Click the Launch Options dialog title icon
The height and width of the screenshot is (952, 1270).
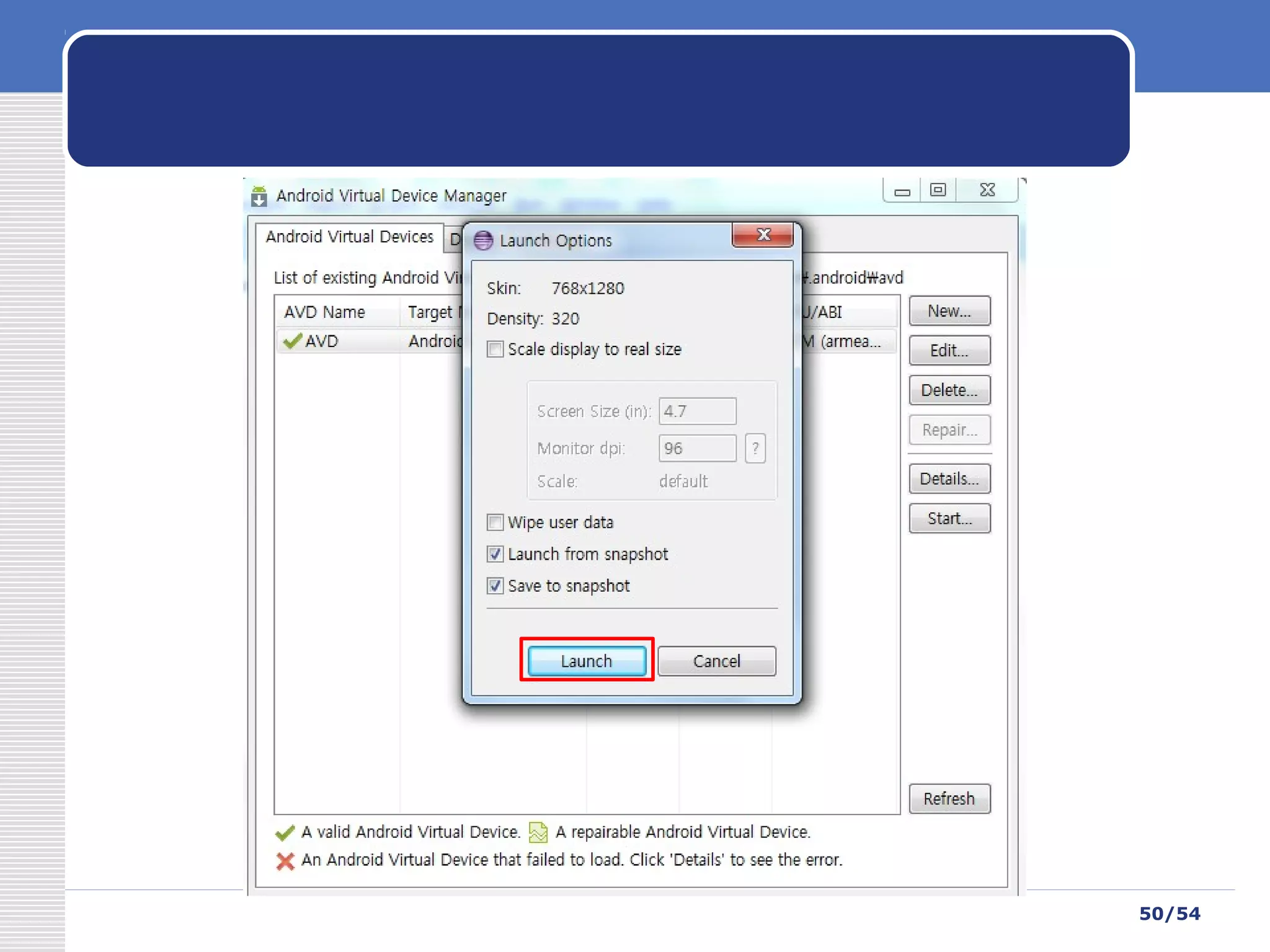[x=483, y=240]
